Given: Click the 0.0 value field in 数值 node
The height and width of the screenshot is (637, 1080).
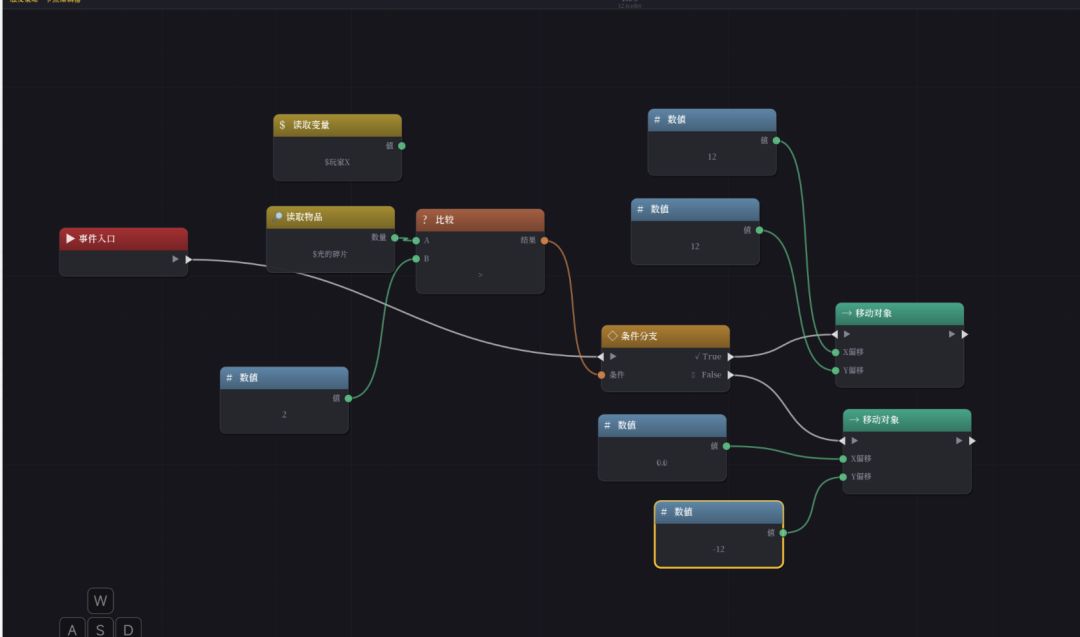Looking at the screenshot, I should click(x=662, y=463).
